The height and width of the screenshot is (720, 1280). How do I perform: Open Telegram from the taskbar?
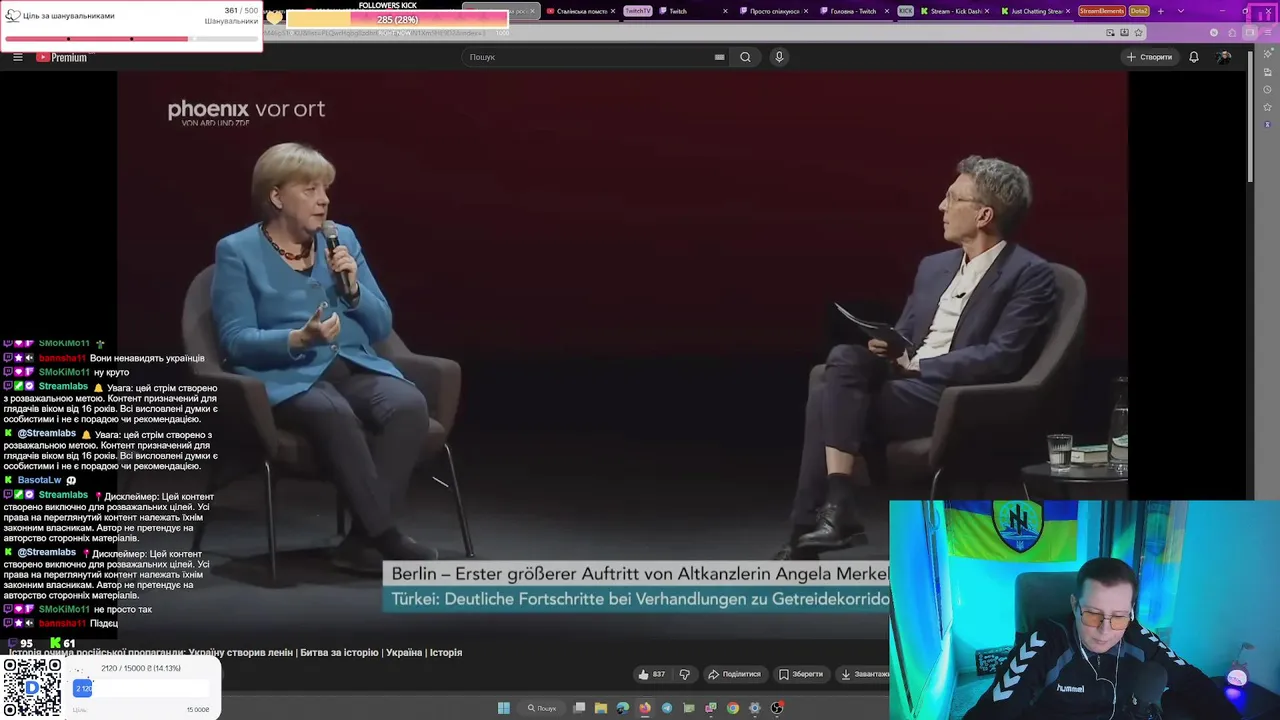point(667,708)
